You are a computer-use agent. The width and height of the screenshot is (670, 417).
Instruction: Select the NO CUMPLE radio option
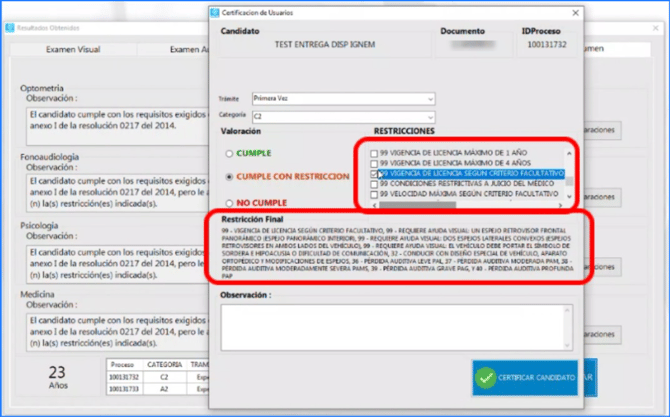click(229, 202)
